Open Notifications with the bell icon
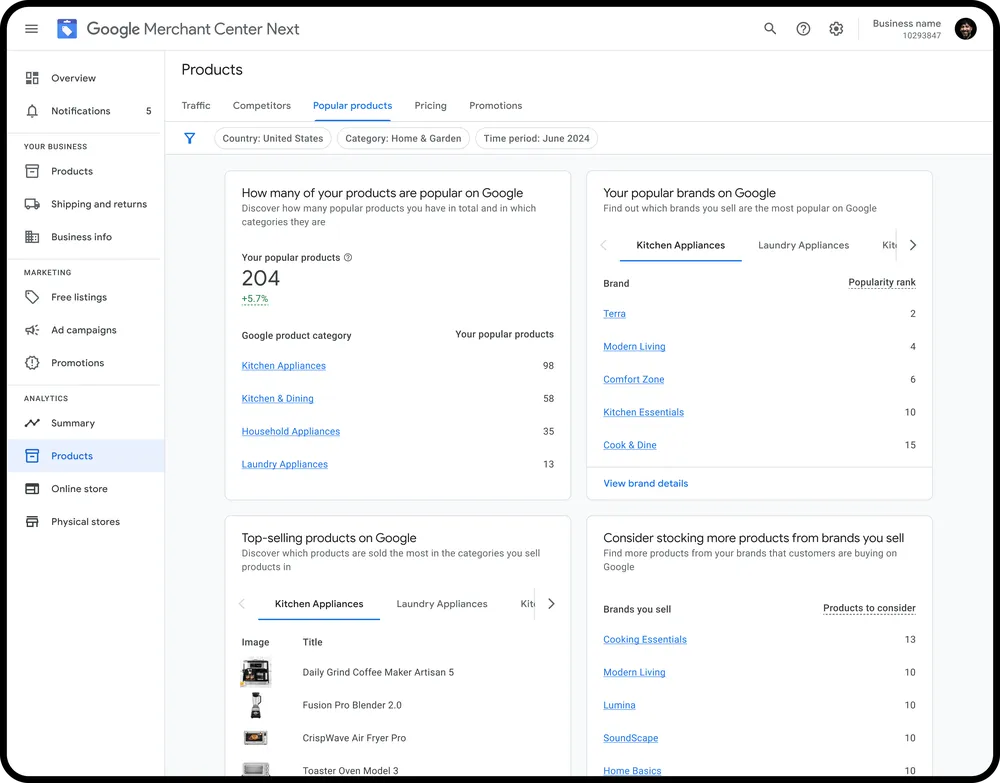Image resolution: width=1000 pixels, height=783 pixels. pyautogui.click(x=33, y=111)
